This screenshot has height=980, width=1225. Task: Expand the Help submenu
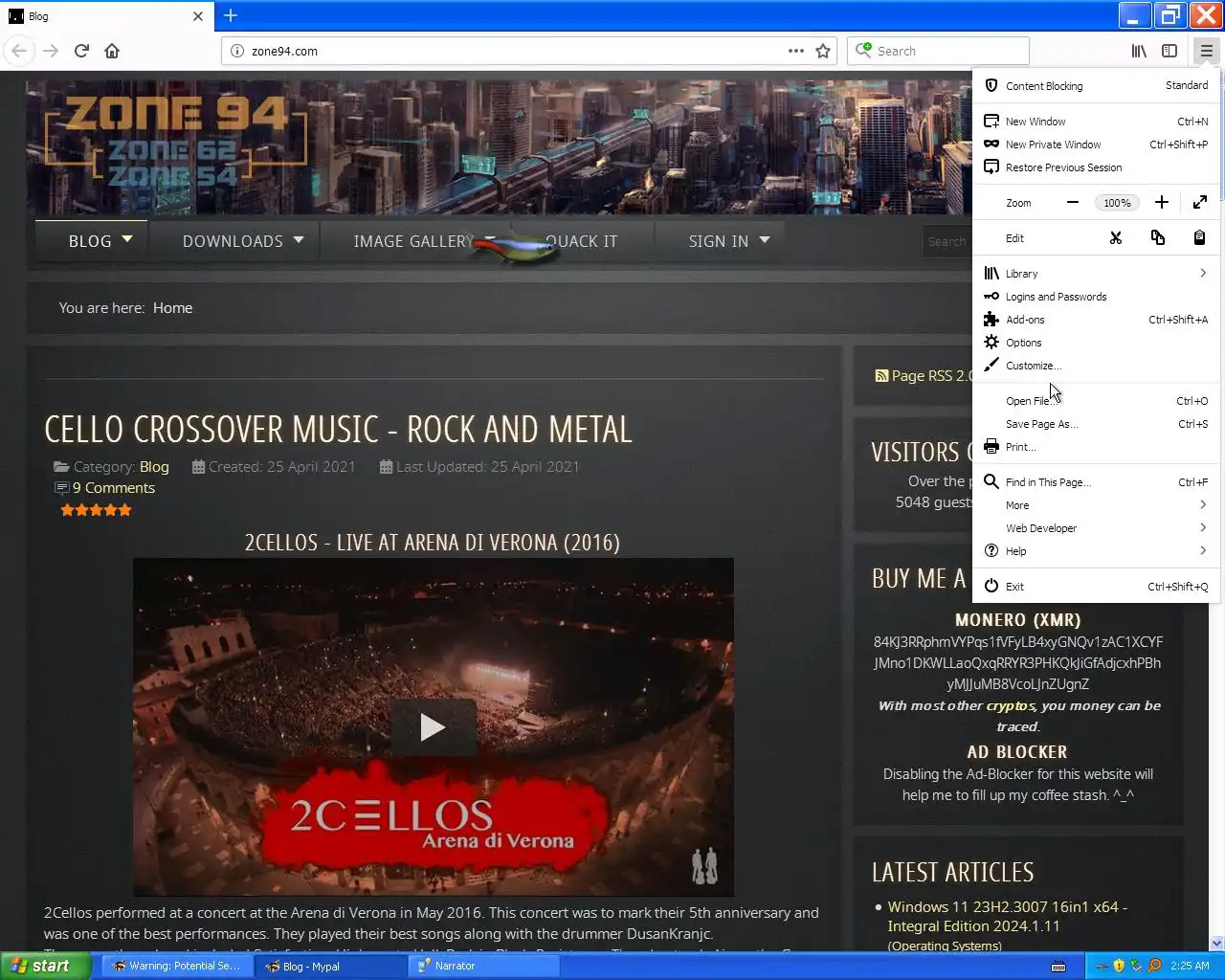(x=1096, y=551)
